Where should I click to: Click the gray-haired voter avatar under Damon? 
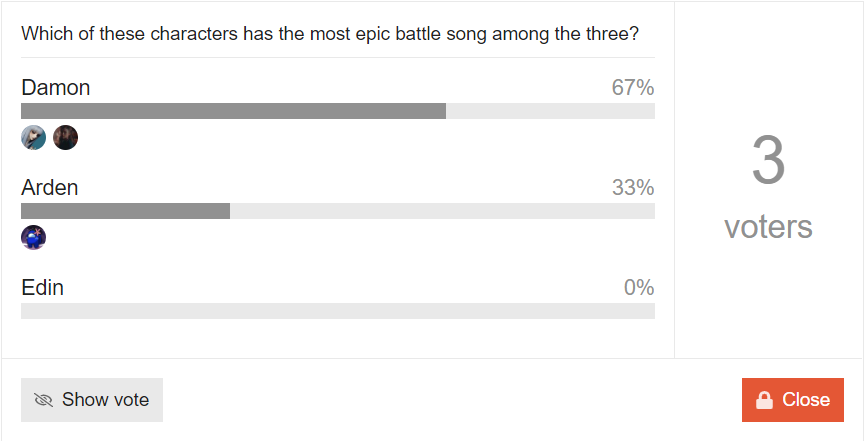click(x=34, y=138)
